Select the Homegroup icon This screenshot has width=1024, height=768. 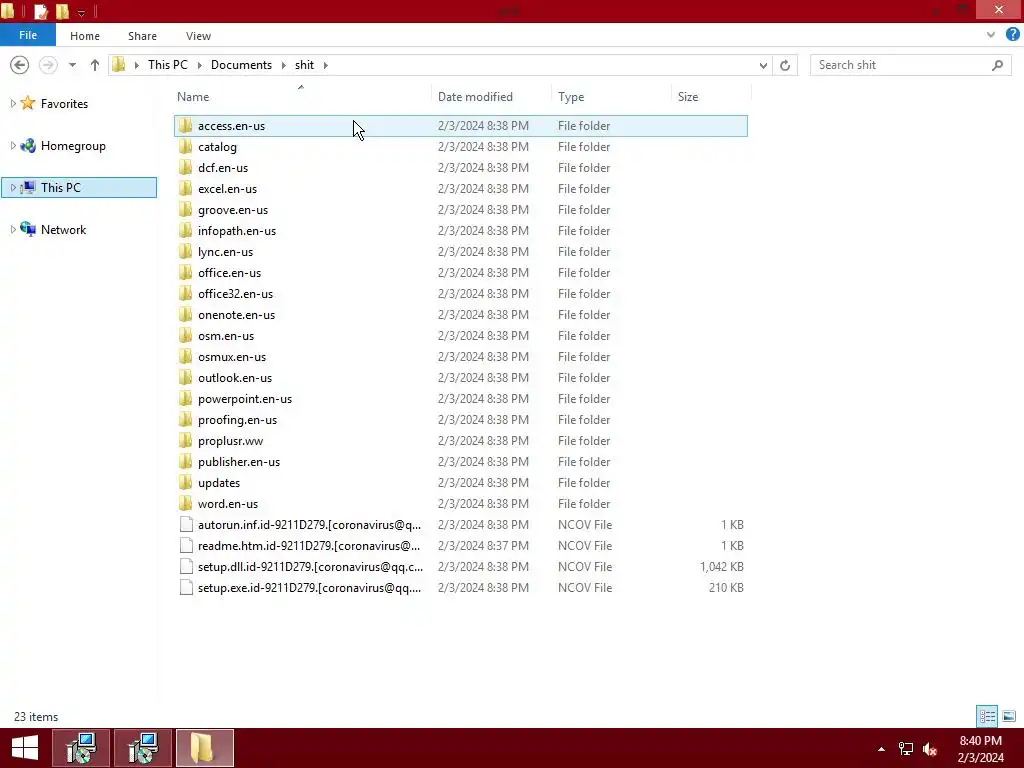[27, 146]
